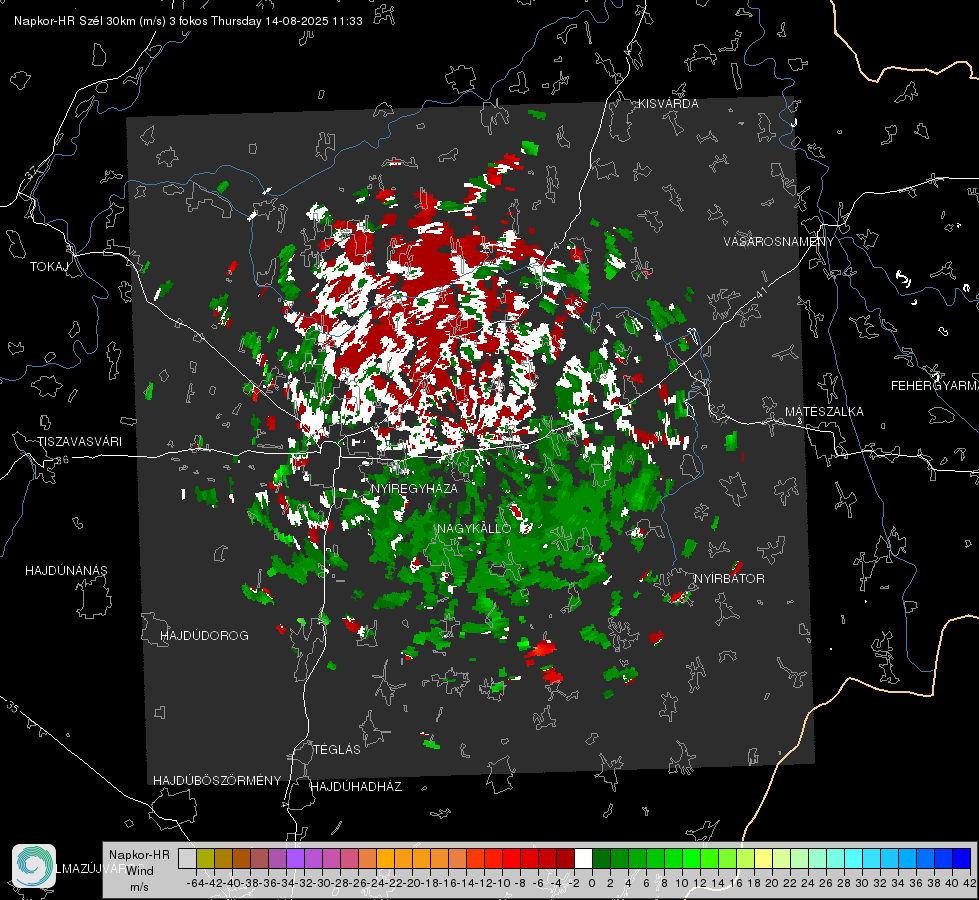Click the m/s unit label
Image resolution: width=979 pixels, height=900 pixels.
click(139, 887)
